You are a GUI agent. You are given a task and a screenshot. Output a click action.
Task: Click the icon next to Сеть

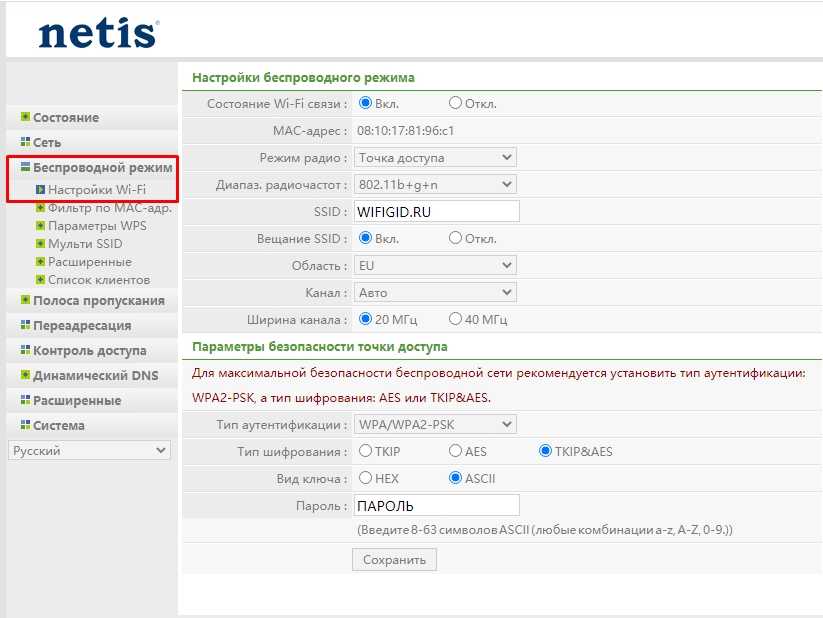click(x=25, y=142)
